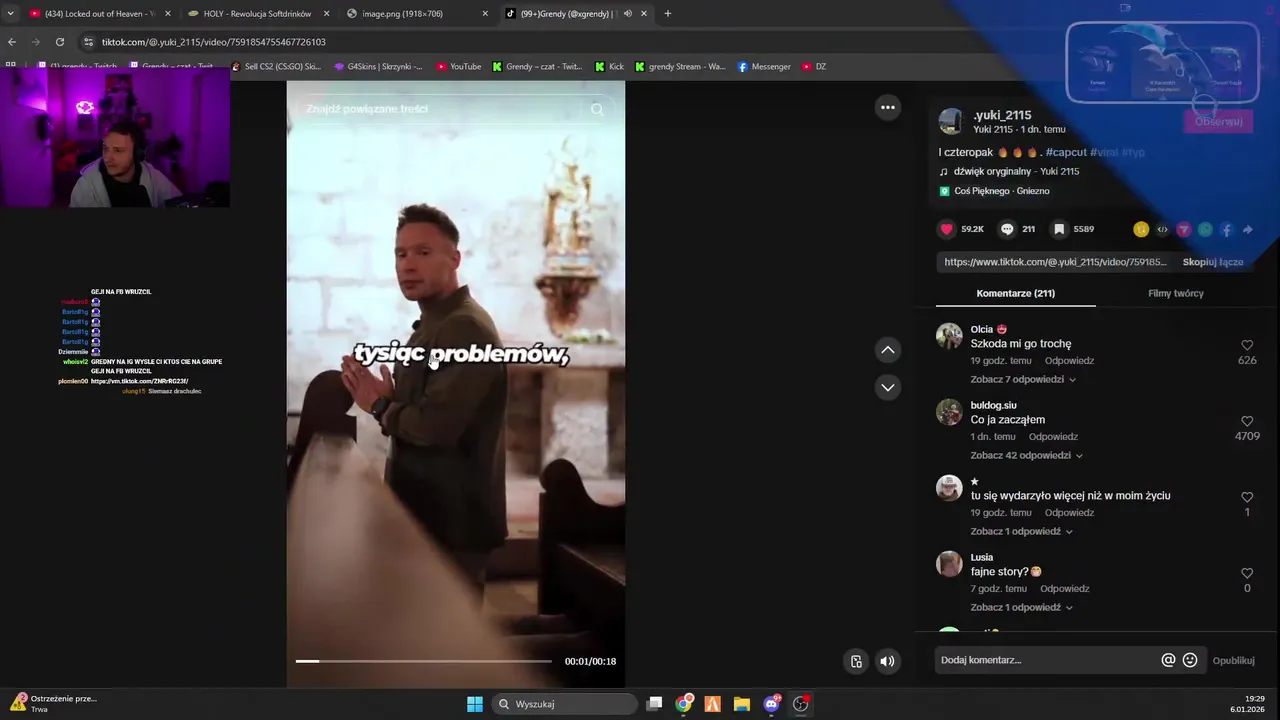Viewport: 1280px width, 720px height.
Task: Switch to HOLY - Rewolucja Softdrinków tab
Action: [258, 14]
